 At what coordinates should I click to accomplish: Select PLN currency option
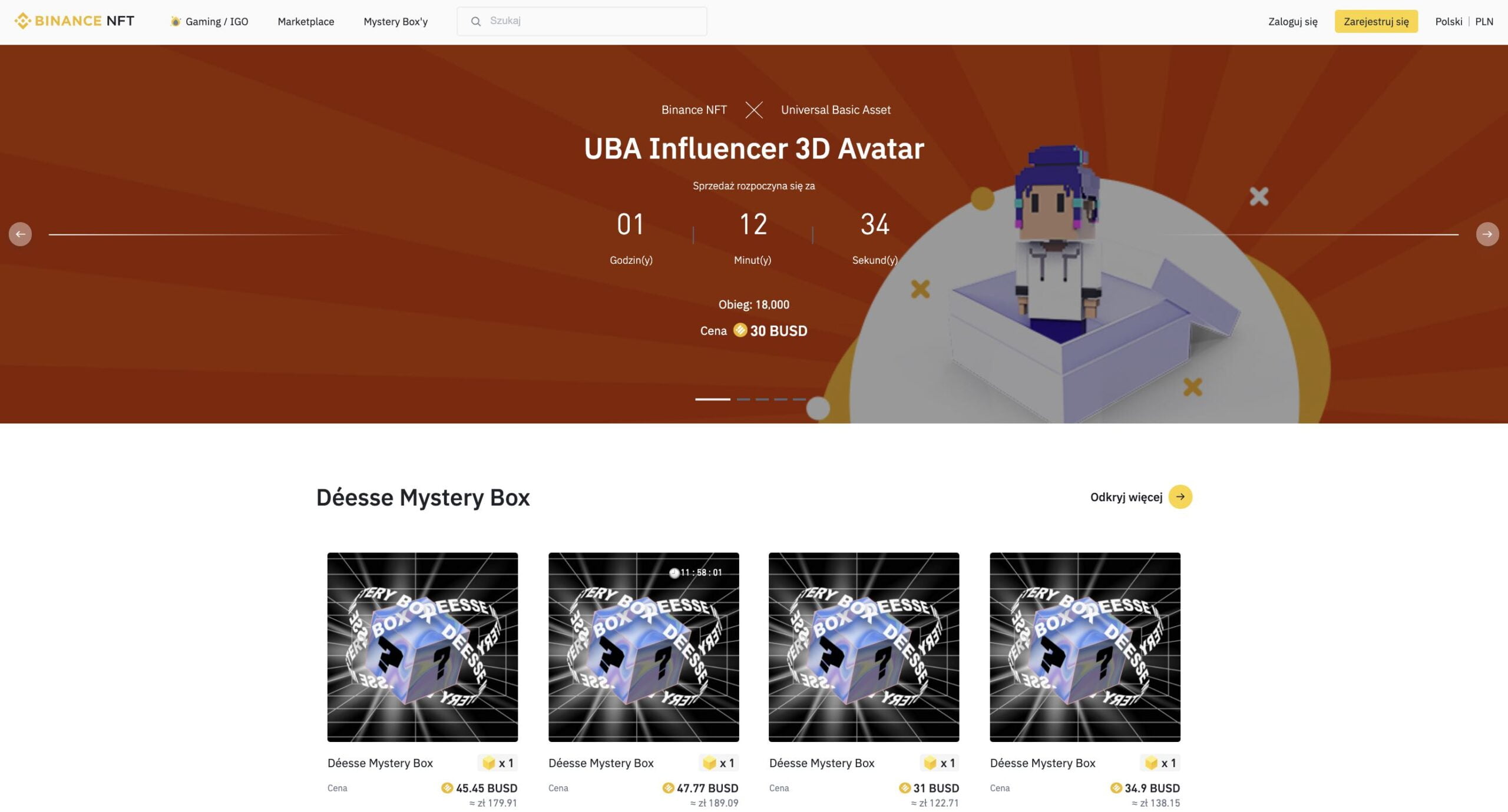[x=1484, y=22]
